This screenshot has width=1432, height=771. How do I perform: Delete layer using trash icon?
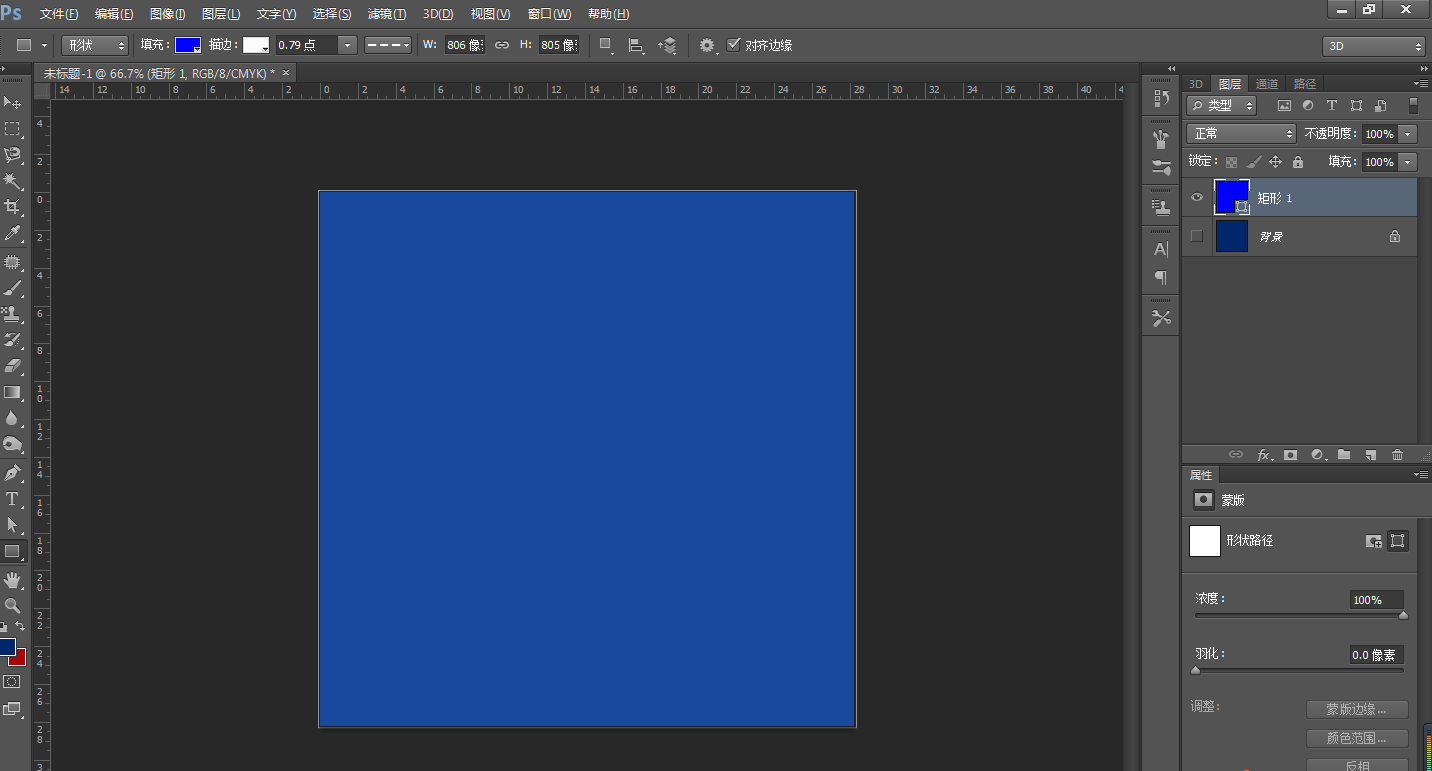(x=1397, y=455)
